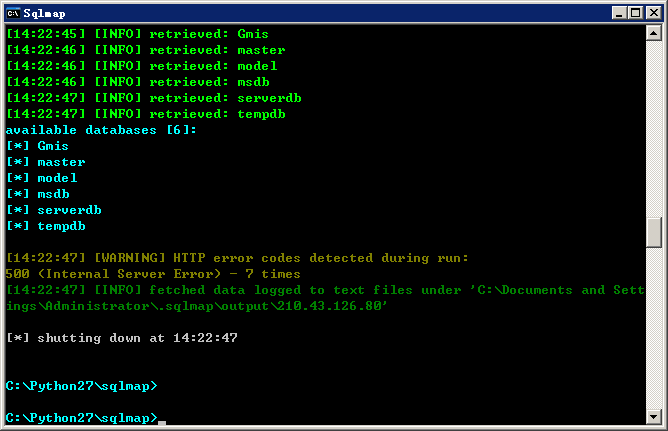
Task: Close the Sqlmap console window
Action: tap(654, 13)
